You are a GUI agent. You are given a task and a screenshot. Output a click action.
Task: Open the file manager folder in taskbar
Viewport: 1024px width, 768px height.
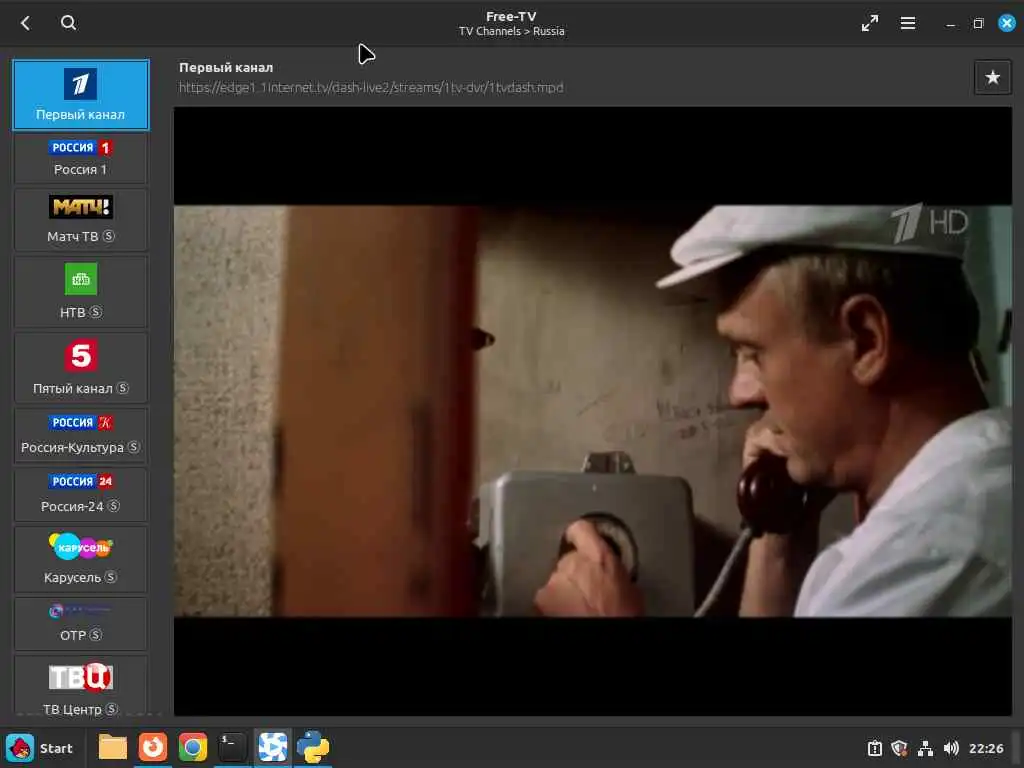(x=112, y=748)
